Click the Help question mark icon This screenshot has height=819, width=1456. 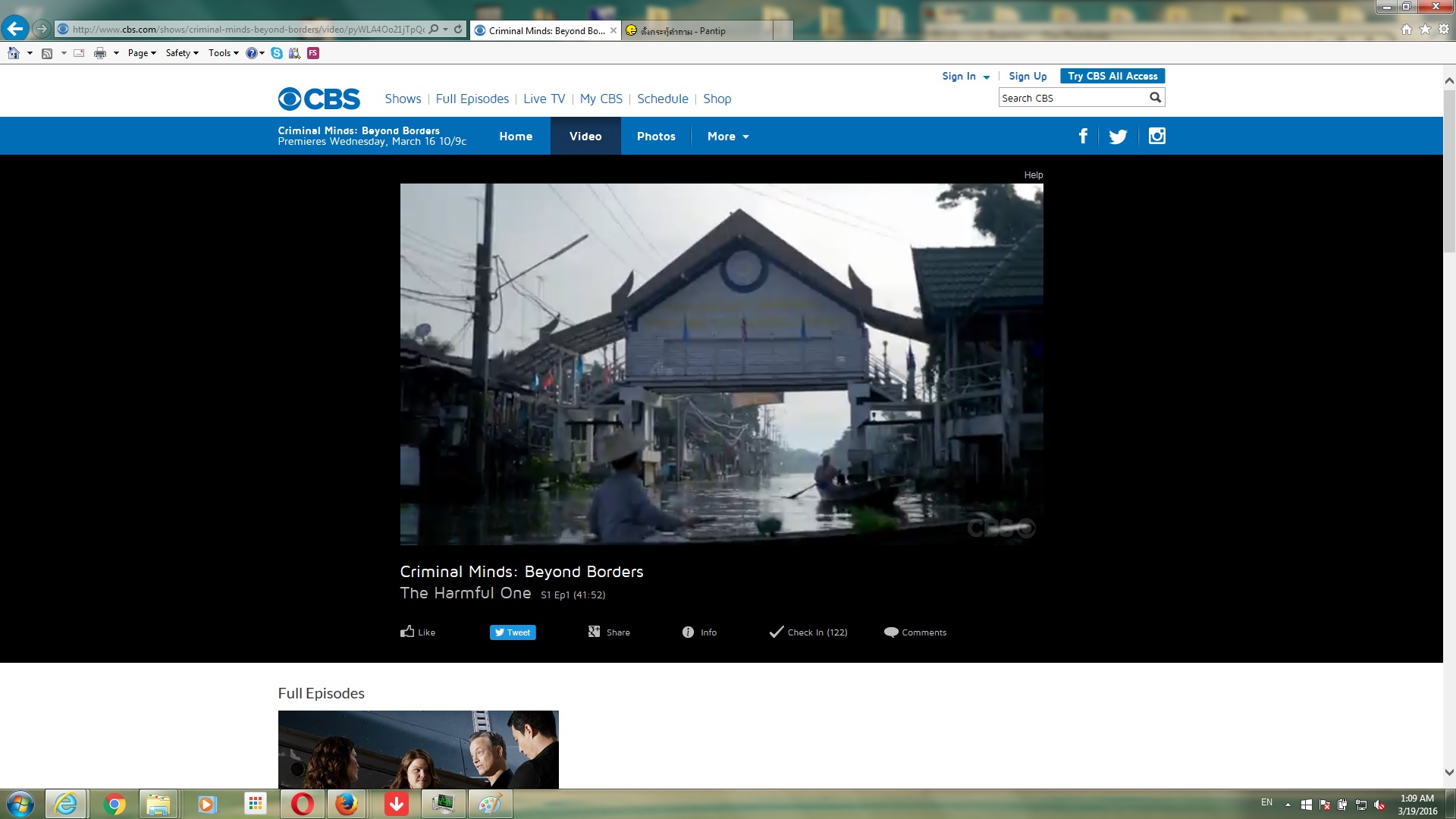tap(251, 53)
